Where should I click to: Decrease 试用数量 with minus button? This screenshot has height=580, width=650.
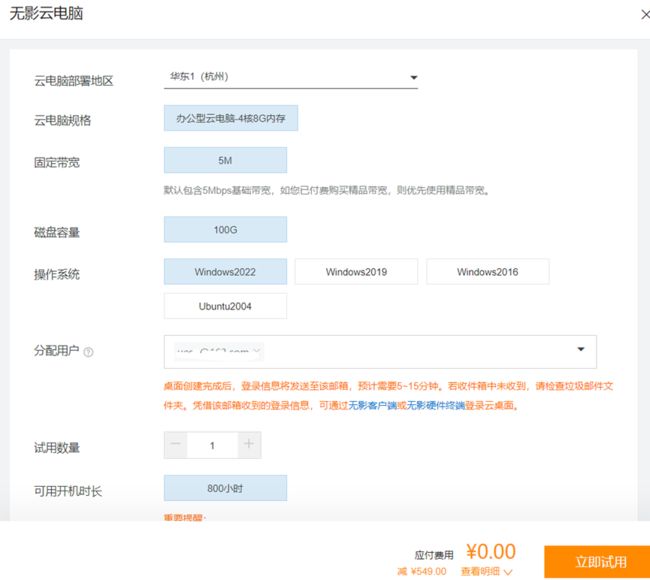pos(175,444)
